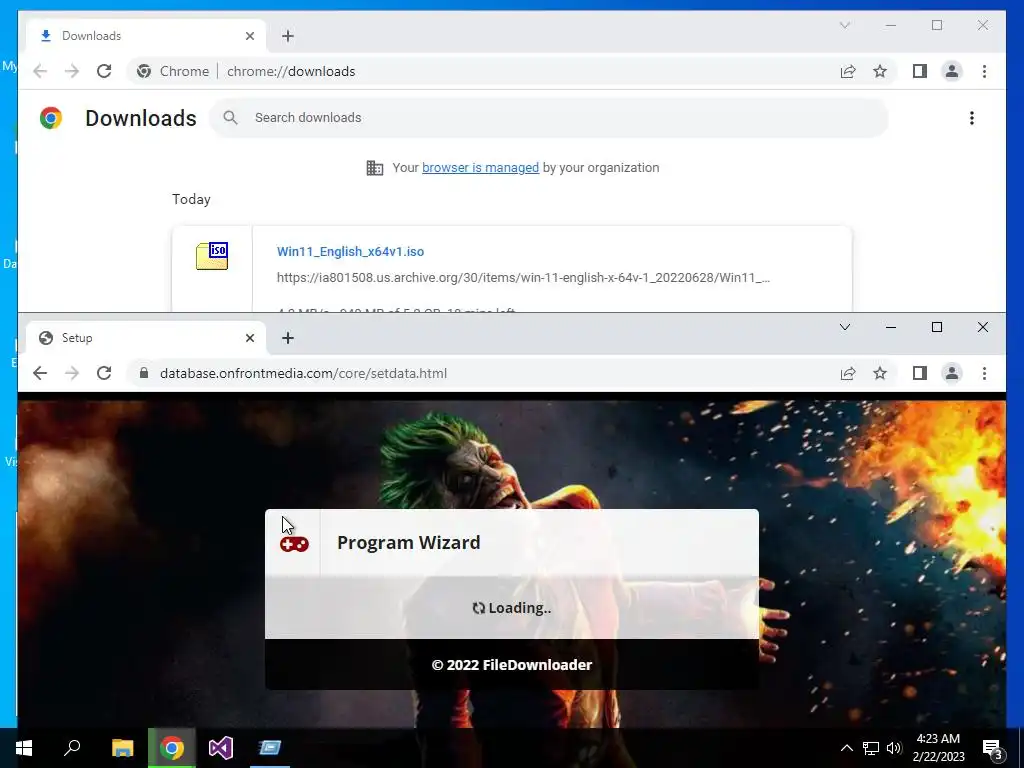1024x768 pixels.
Task: View site info lock icon for onfrontmedia.com
Action: 144,373
